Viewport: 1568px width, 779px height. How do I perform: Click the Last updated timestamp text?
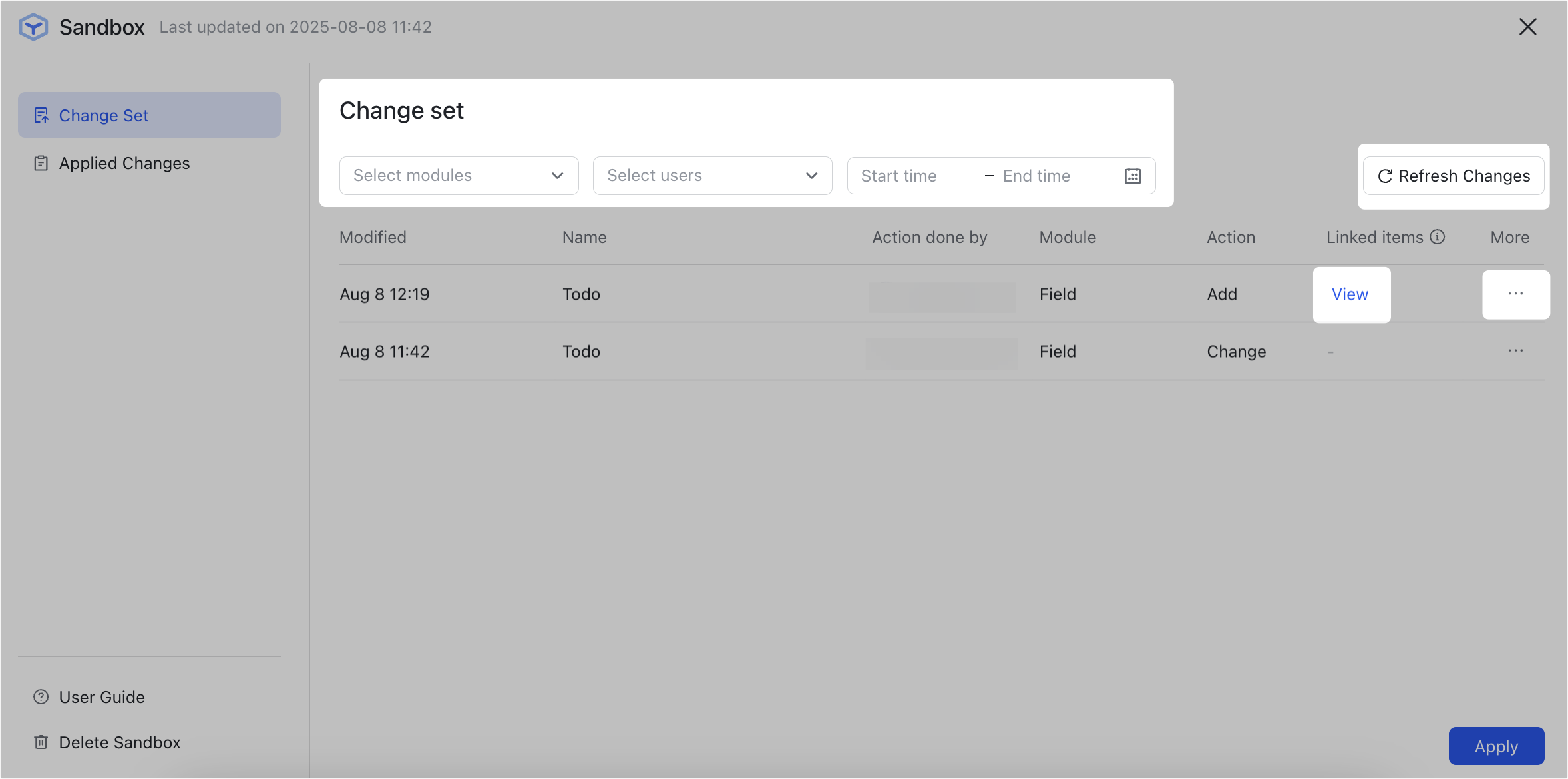[x=295, y=27]
